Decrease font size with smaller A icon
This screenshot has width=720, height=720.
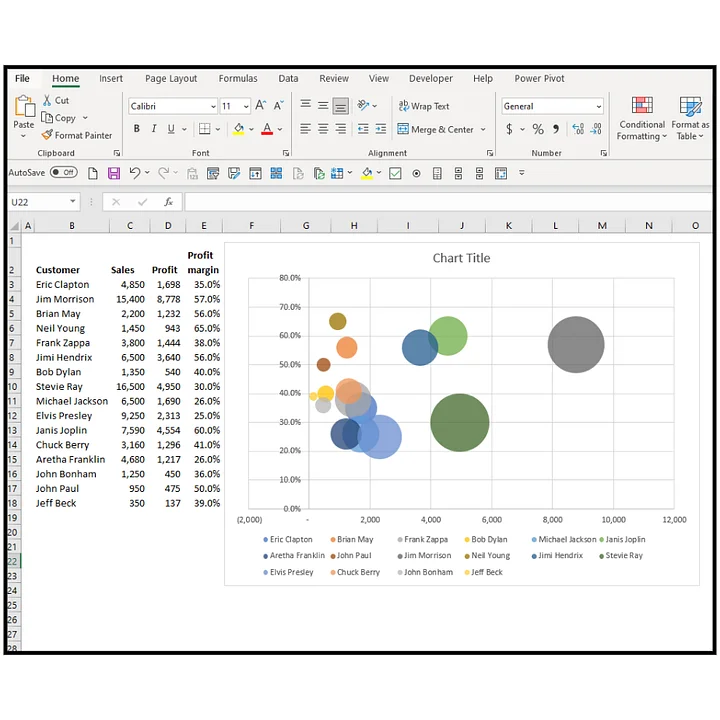tap(279, 106)
